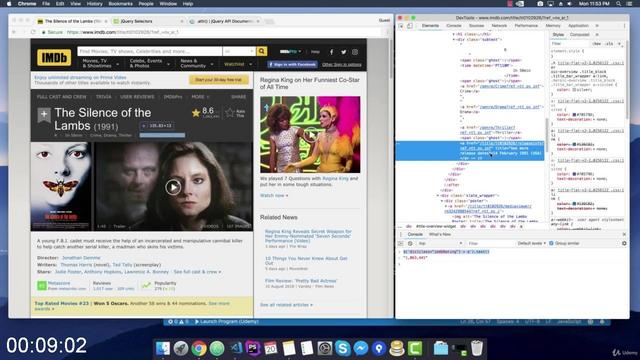Click the empty Rate This star
The image size is (640, 360).
pyautogui.click(x=230, y=113)
